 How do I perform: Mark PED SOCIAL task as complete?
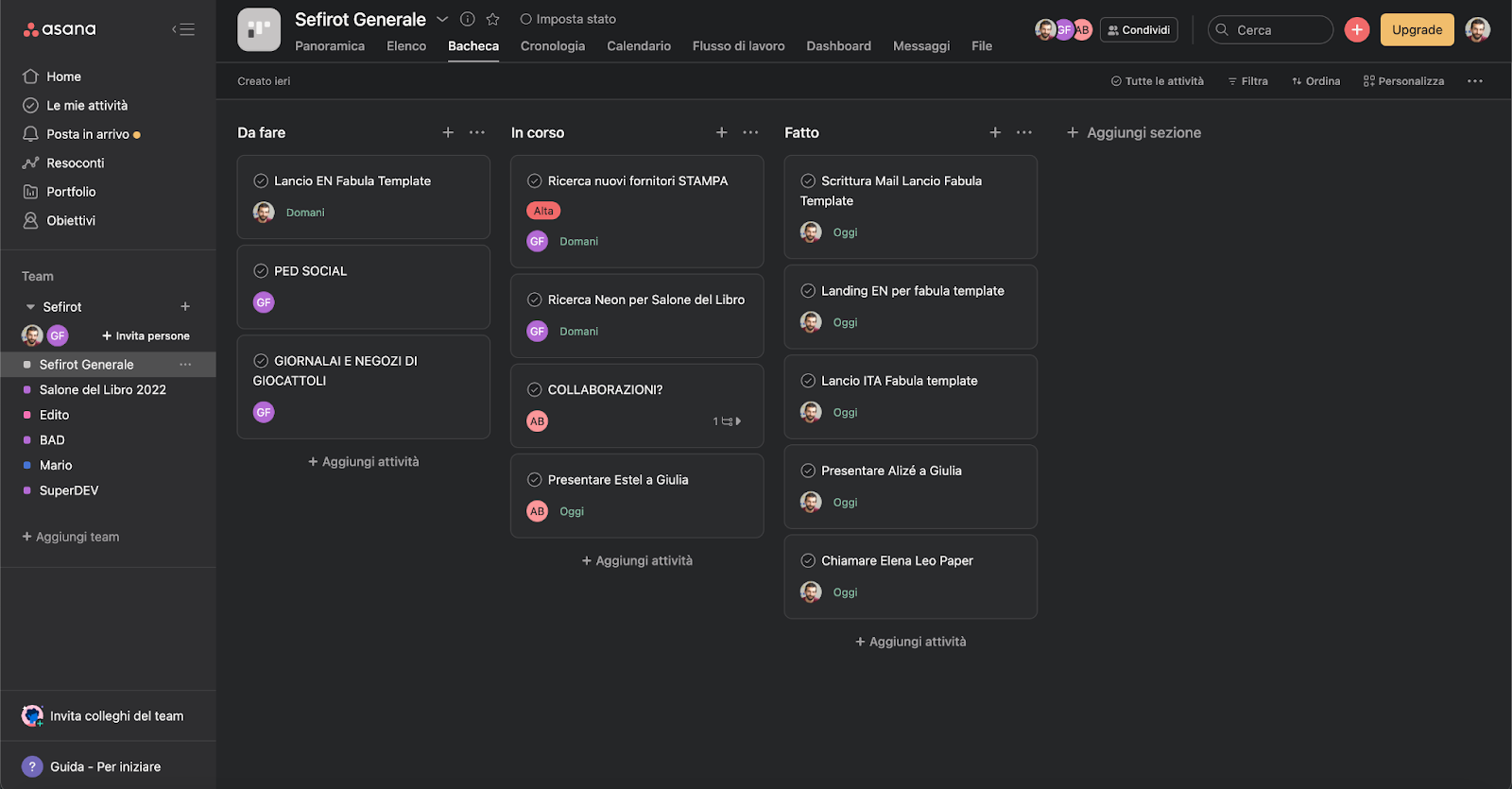(x=261, y=271)
